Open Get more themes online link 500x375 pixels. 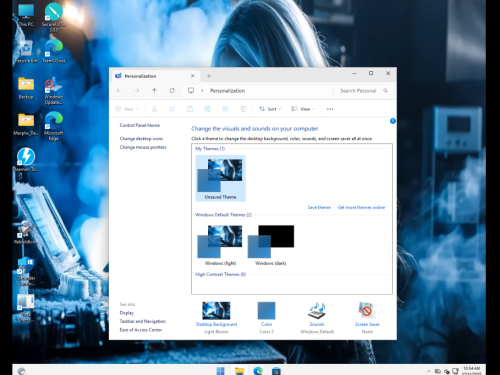coord(361,207)
